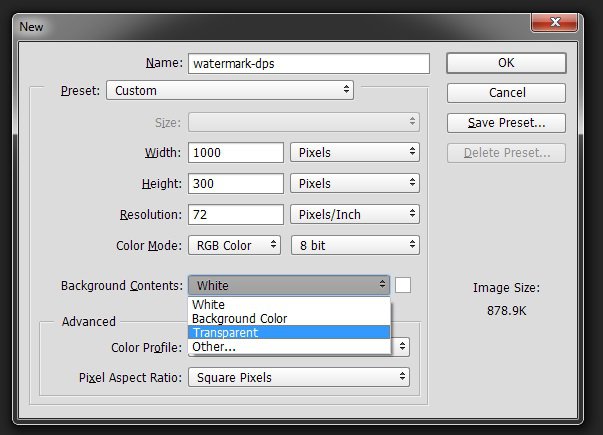Click the Background Contents dropdown field
This screenshot has height=435, width=603.
tap(288, 286)
